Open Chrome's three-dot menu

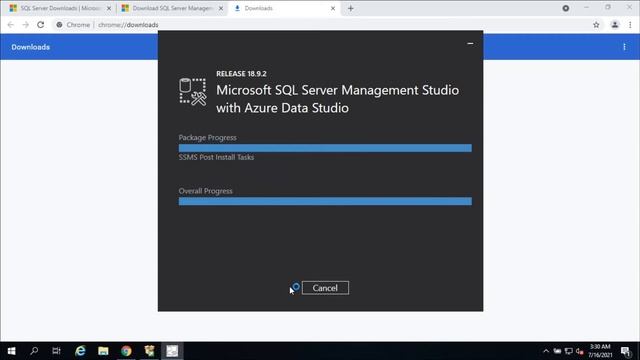click(x=630, y=25)
